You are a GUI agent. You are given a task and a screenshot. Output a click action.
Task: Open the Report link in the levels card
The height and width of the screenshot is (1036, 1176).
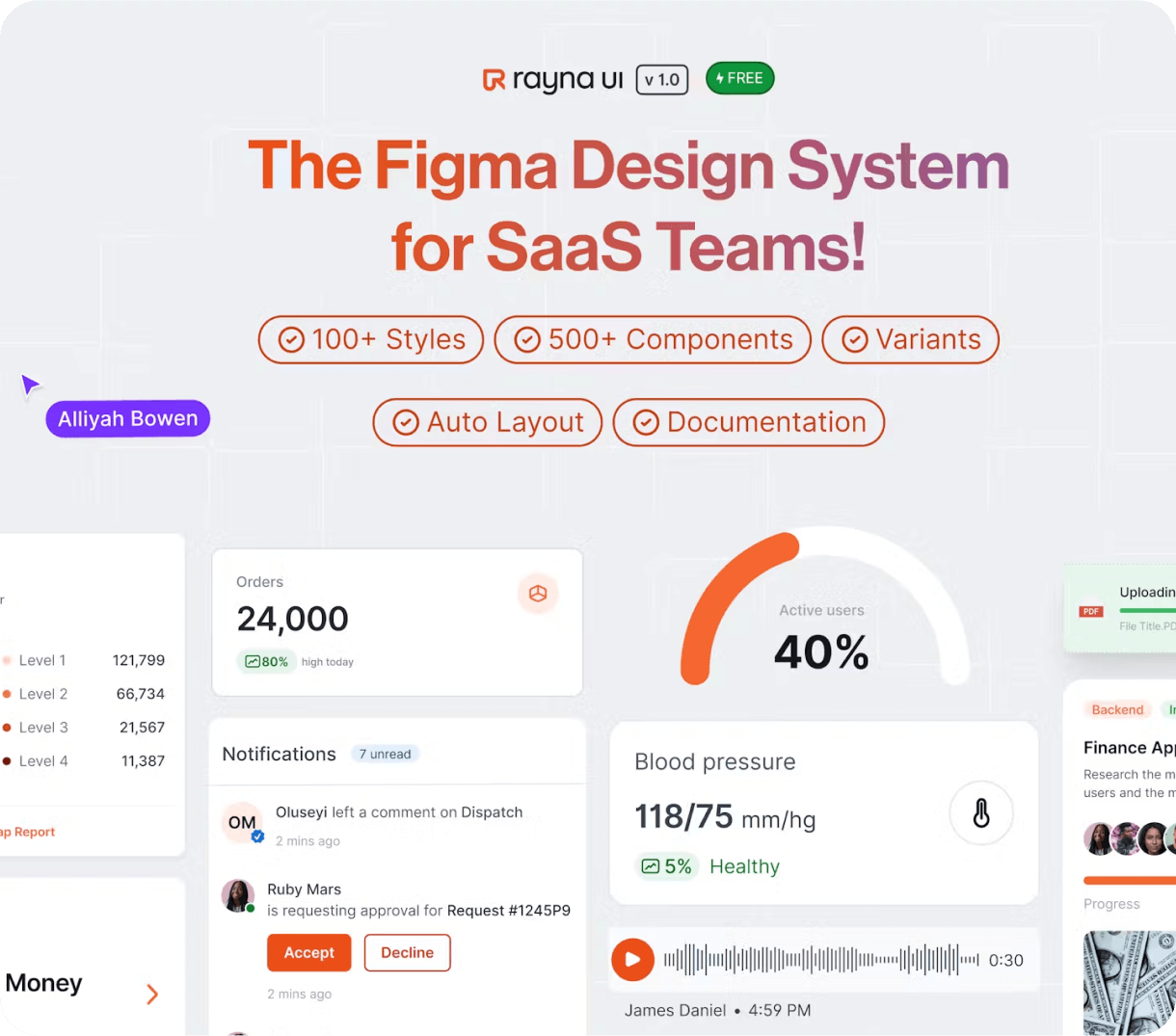pos(28,832)
